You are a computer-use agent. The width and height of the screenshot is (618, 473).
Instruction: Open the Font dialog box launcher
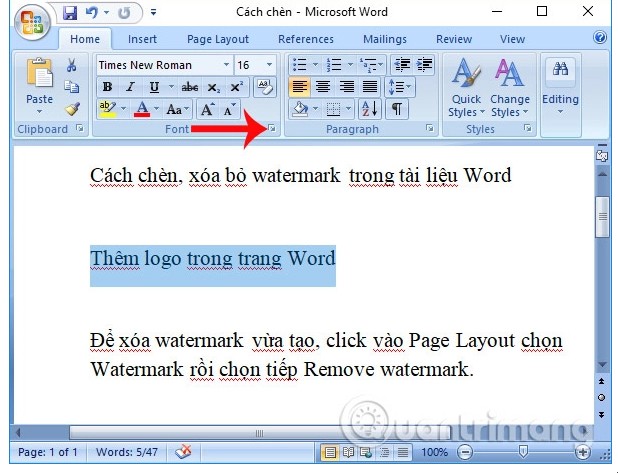pyautogui.click(x=272, y=129)
